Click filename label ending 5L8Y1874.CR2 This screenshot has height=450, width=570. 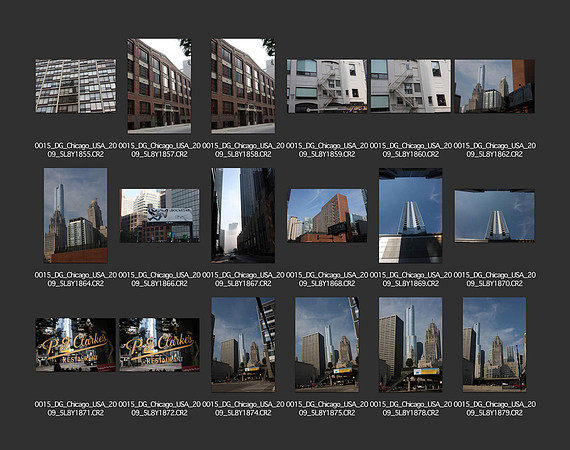pyautogui.click(x=243, y=409)
